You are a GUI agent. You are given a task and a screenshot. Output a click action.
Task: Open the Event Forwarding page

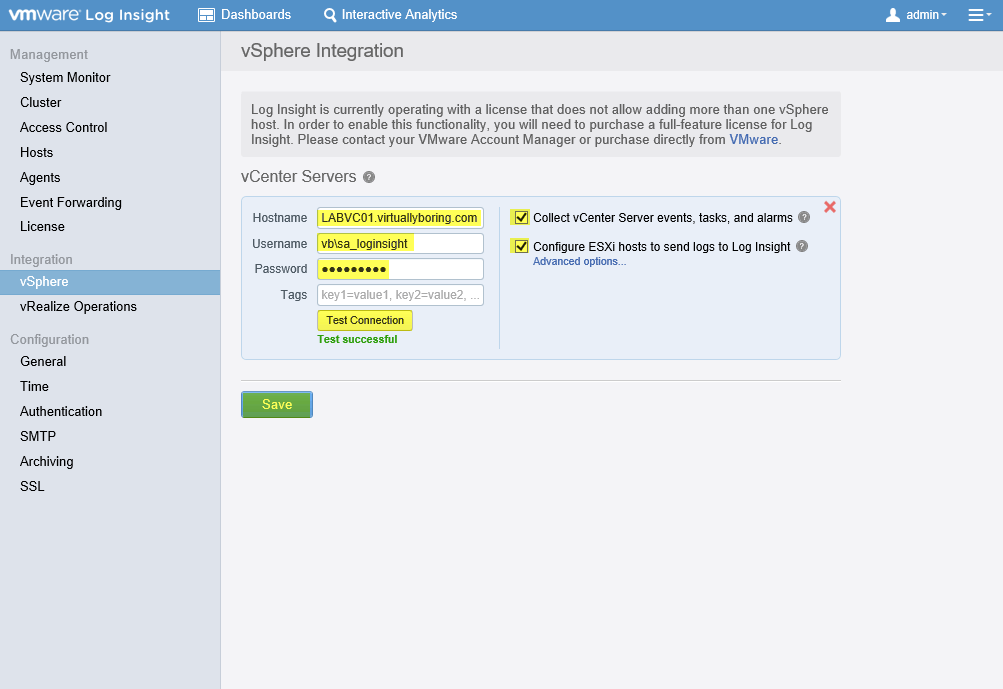click(70, 202)
